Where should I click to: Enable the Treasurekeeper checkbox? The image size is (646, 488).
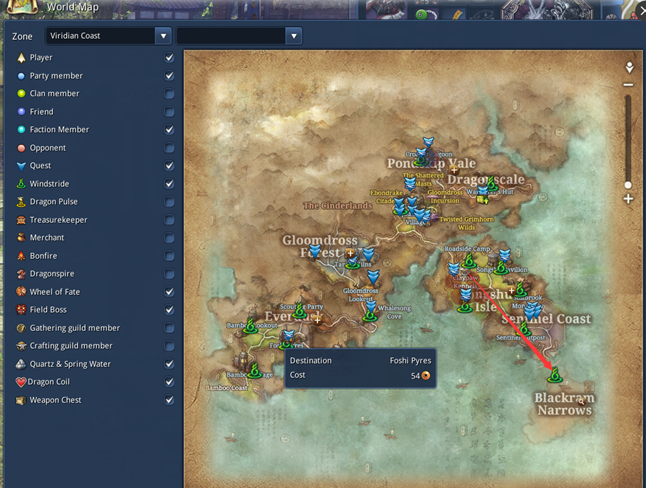[x=169, y=220]
